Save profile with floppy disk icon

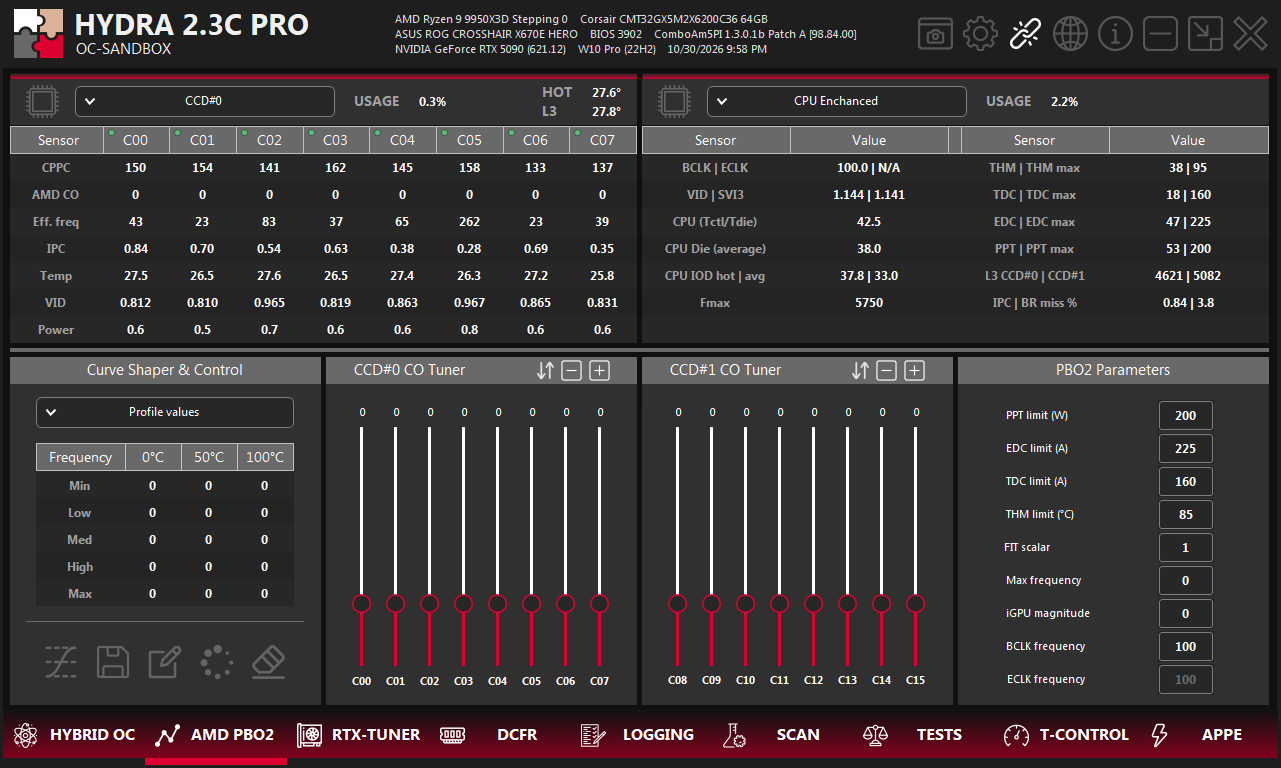113,661
